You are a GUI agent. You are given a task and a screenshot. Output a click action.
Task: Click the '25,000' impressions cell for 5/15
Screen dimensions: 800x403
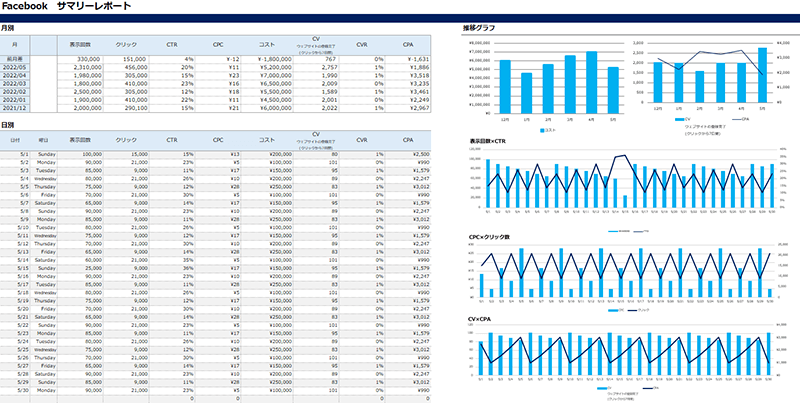80,268
